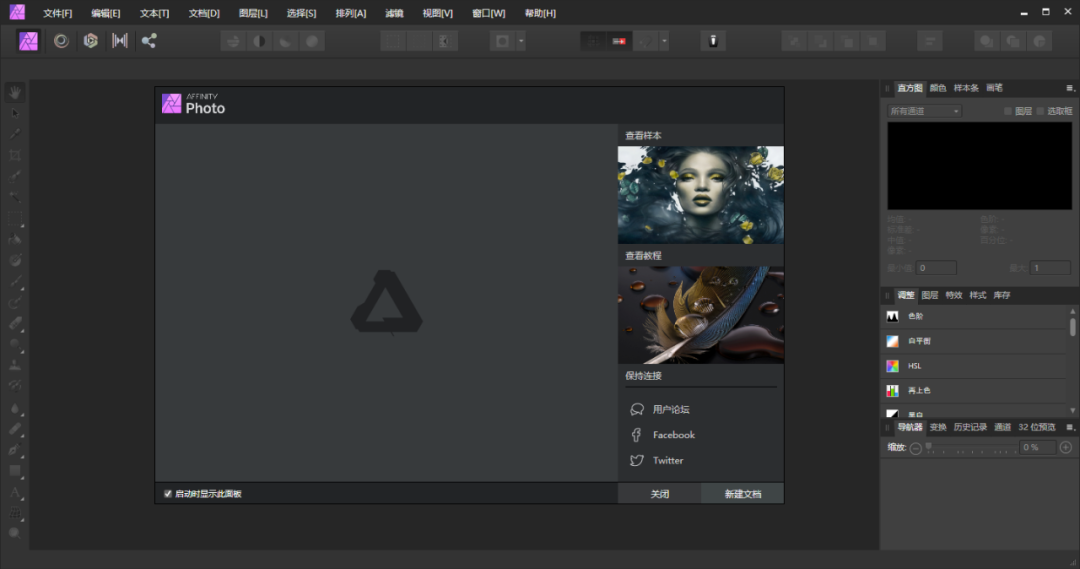Open the Facebook link

click(674, 435)
